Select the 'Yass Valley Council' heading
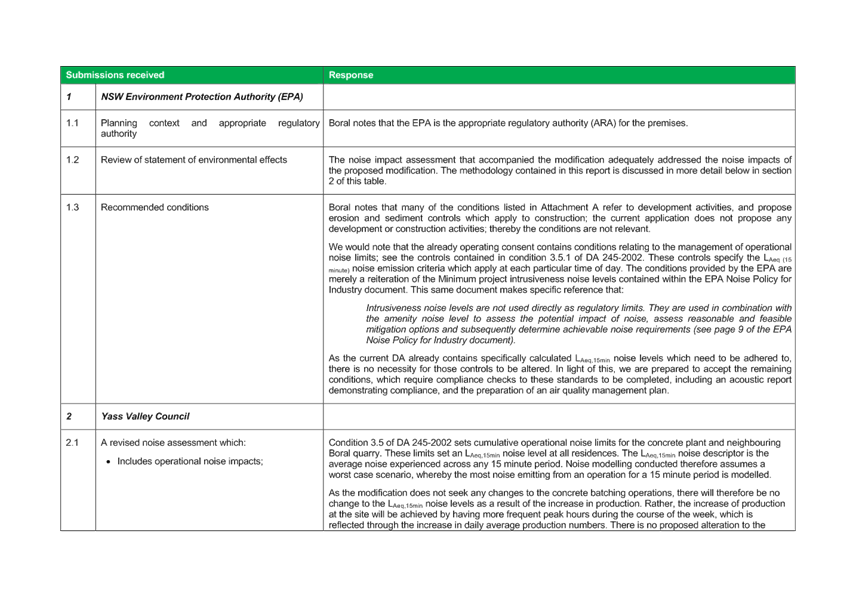The image size is (856, 599). [145, 416]
